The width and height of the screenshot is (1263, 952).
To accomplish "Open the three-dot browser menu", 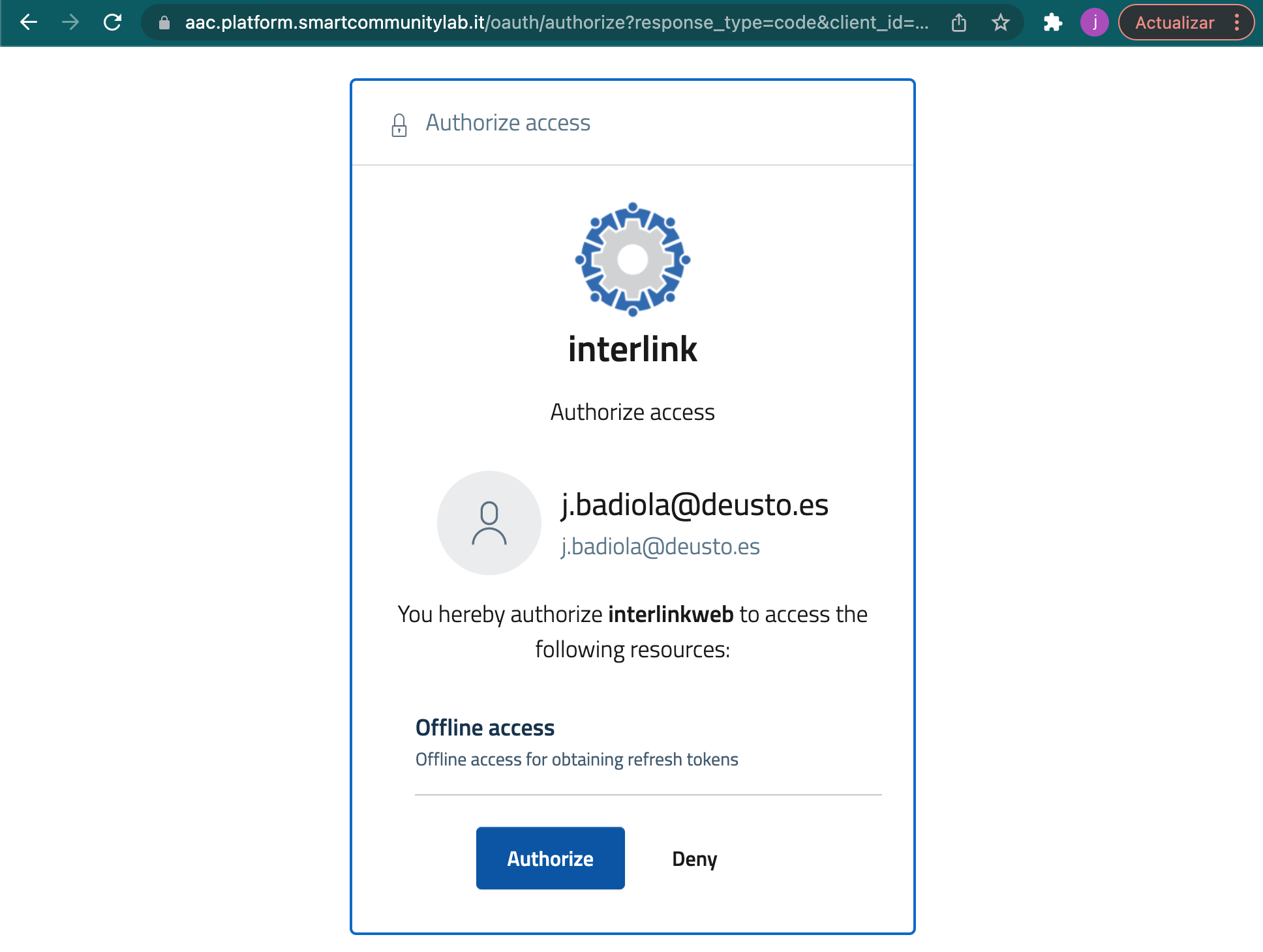I will pos(1236,23).
